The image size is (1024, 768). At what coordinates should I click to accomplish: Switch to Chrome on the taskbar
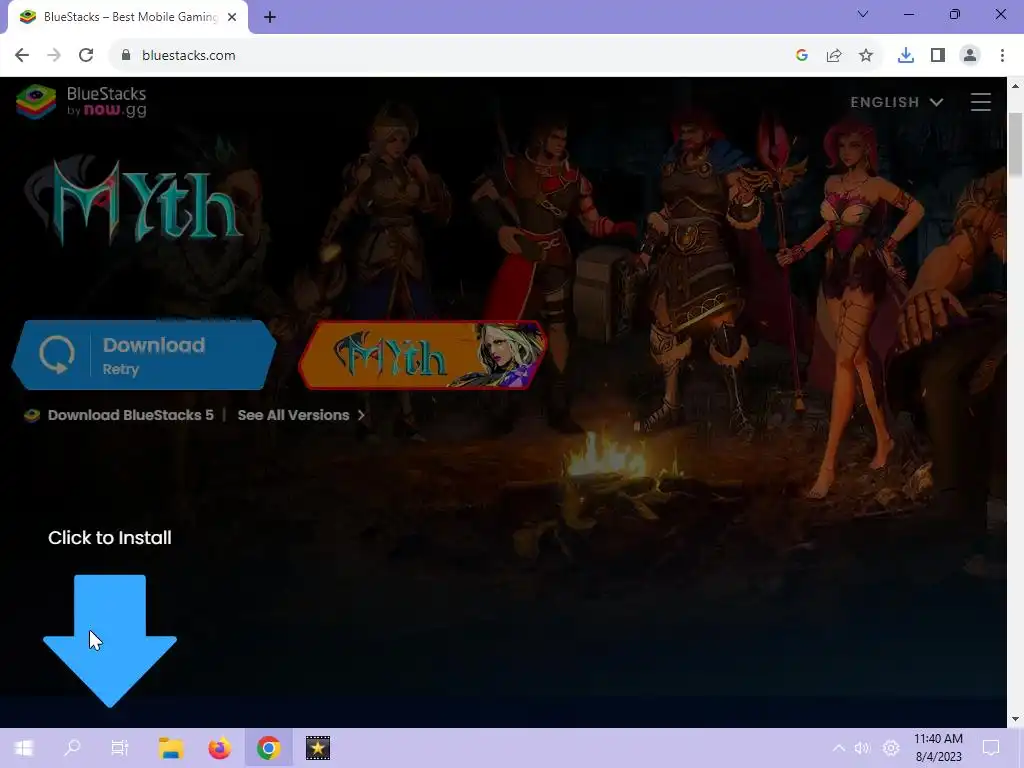coord(268,748)
